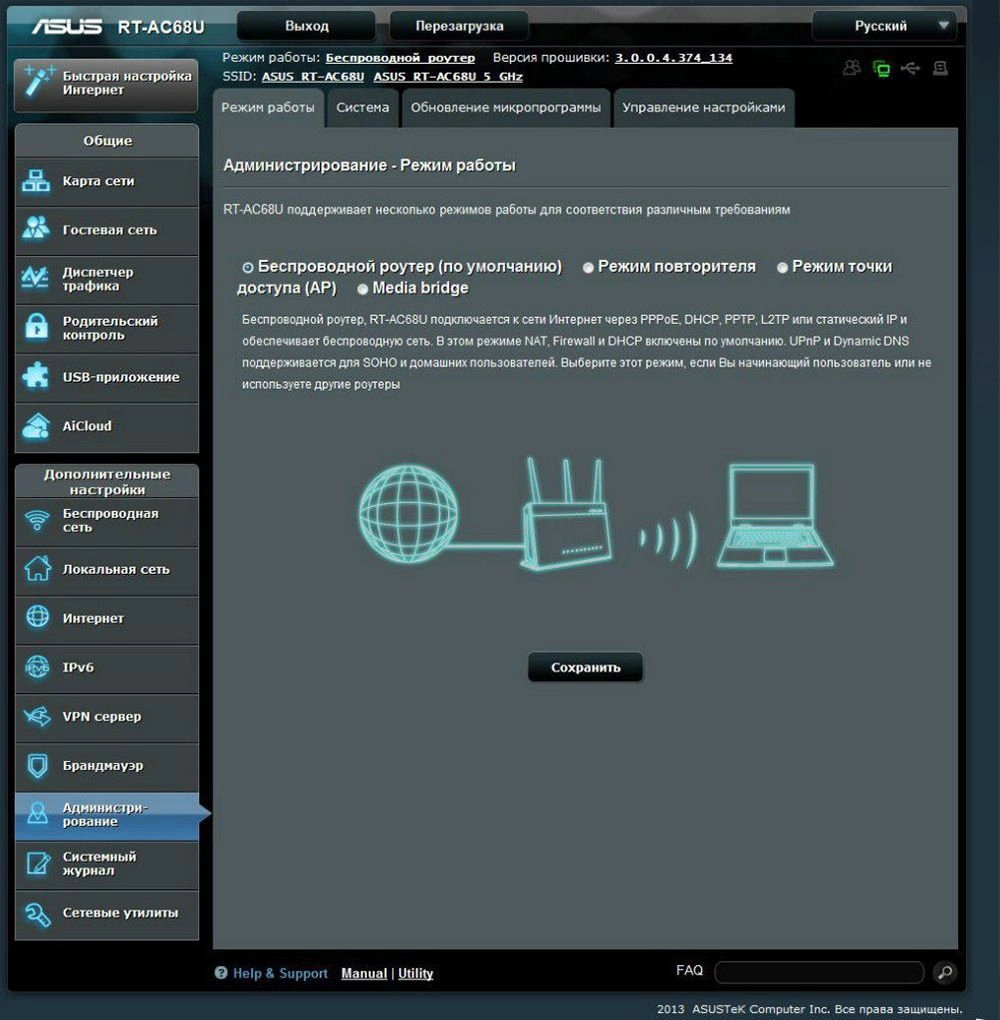Select Media bridge mode radio
The image size is (1000, 1020).
click(x=362, y=289)
